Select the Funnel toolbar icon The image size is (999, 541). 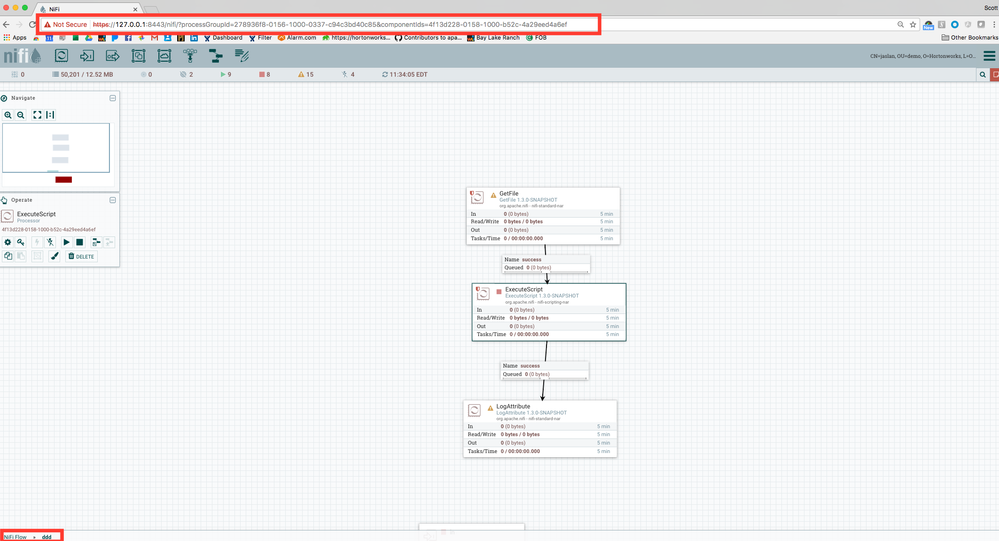tap(190, 56)
